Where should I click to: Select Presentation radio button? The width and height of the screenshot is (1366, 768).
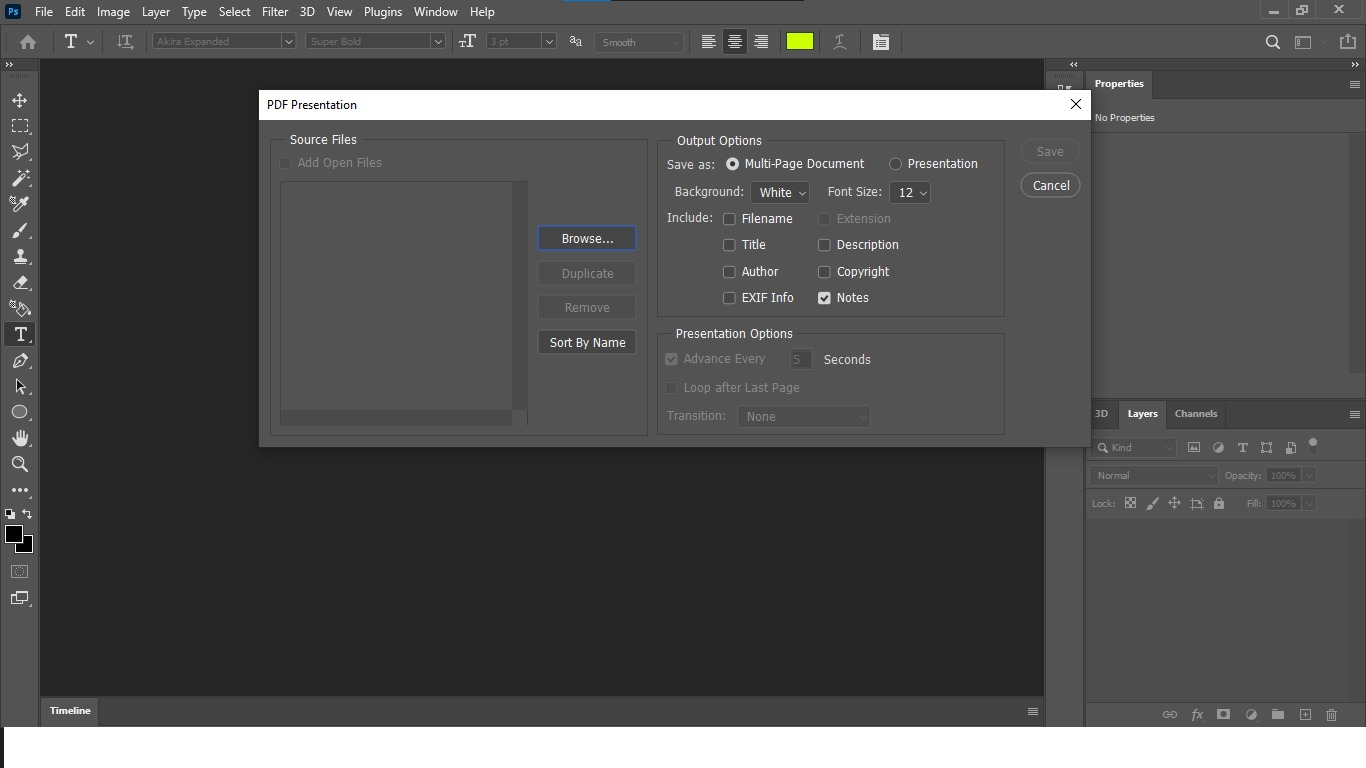click(x=895, y=164)
